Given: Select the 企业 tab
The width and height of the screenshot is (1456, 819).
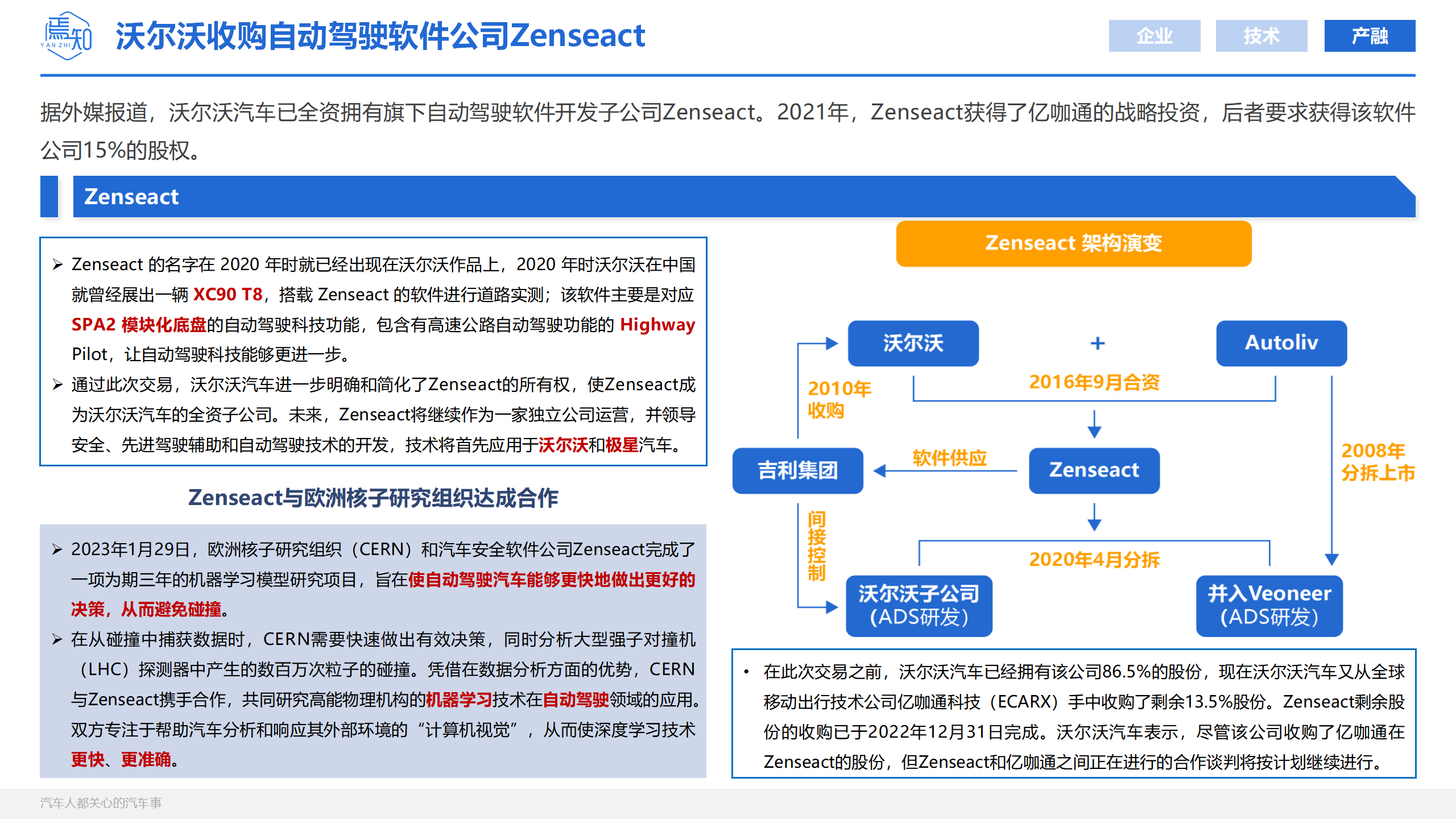Looking at the screenshot, I should (1154, 36).
